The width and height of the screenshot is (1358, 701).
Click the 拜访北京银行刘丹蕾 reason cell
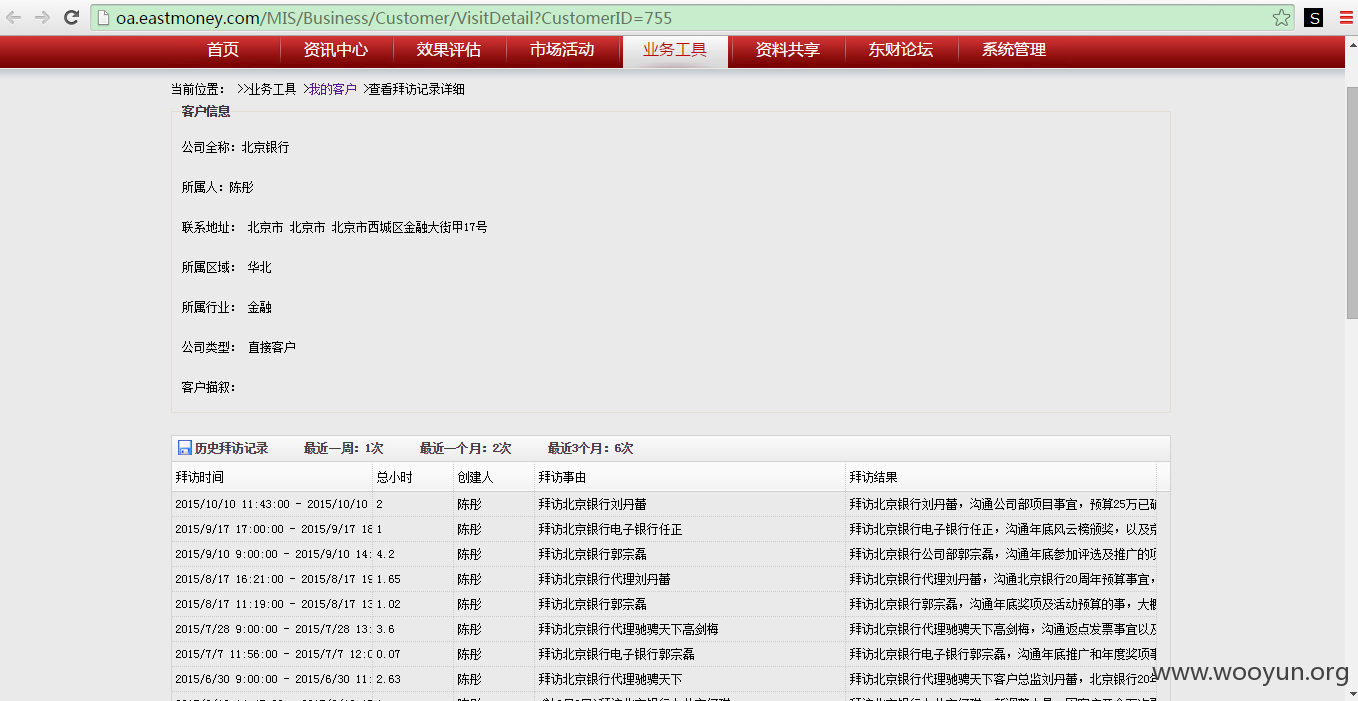coord(690,504)
